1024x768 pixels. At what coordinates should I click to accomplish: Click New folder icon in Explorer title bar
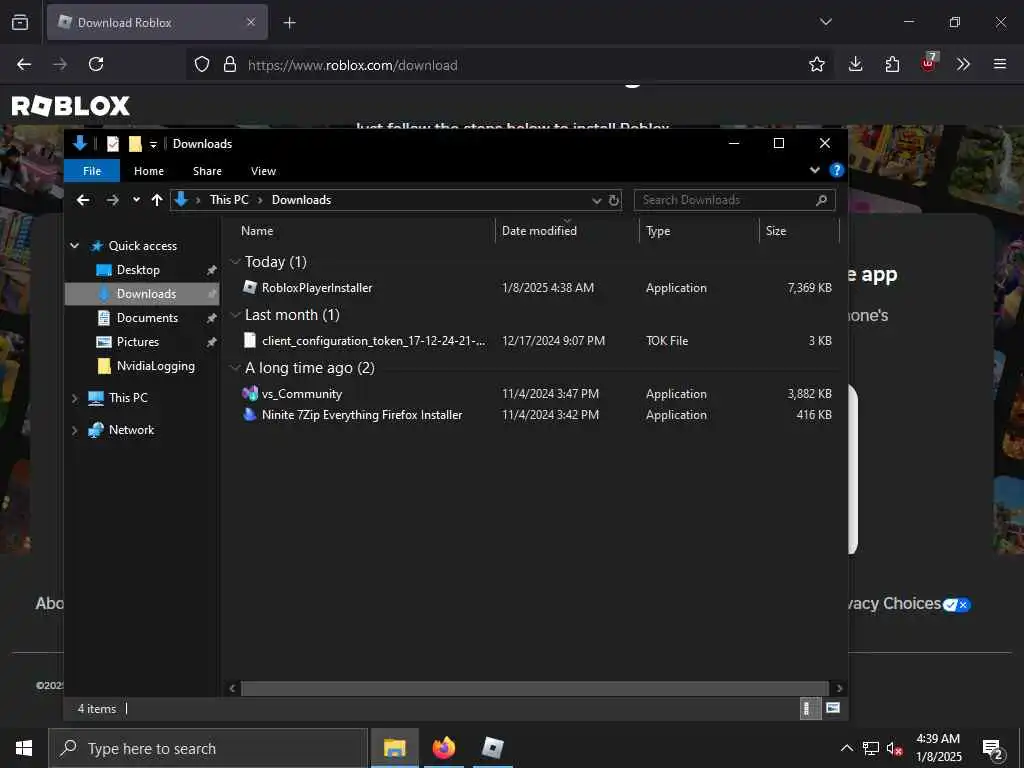point(135,144)
